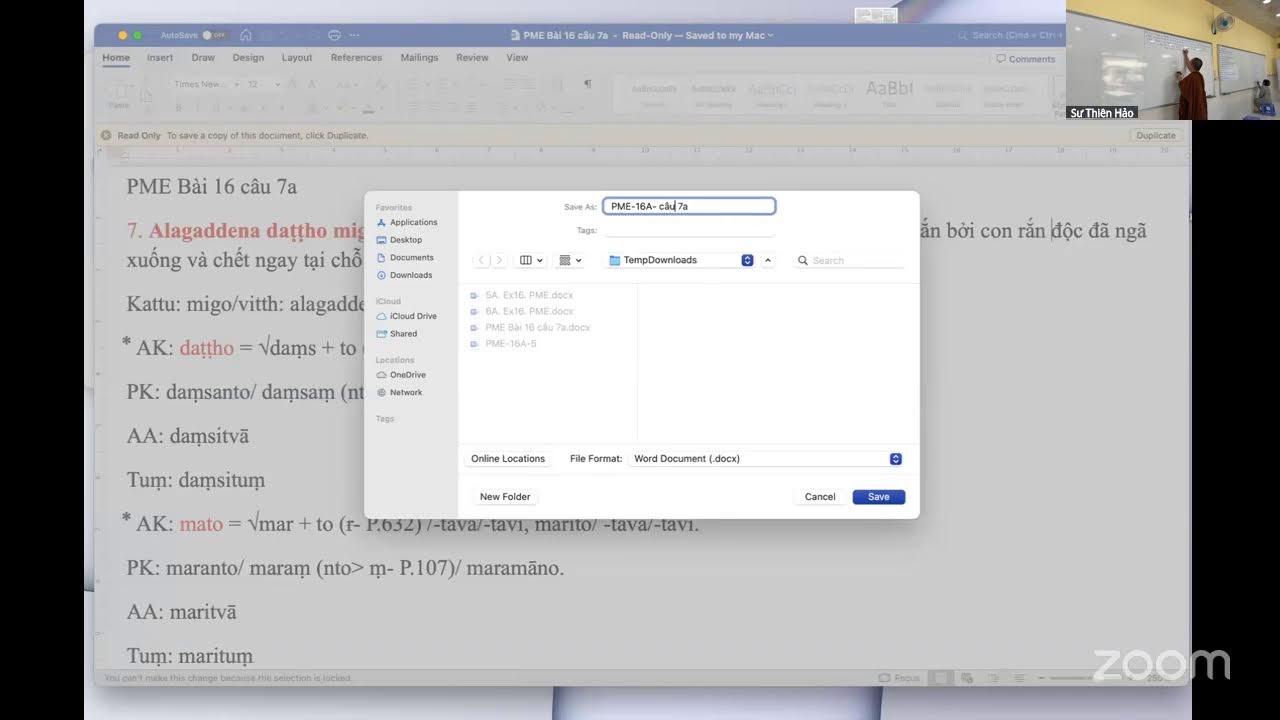Toggle the AutoSave switch in Word
Viewport: 1280px width, 720px height.
214,35
